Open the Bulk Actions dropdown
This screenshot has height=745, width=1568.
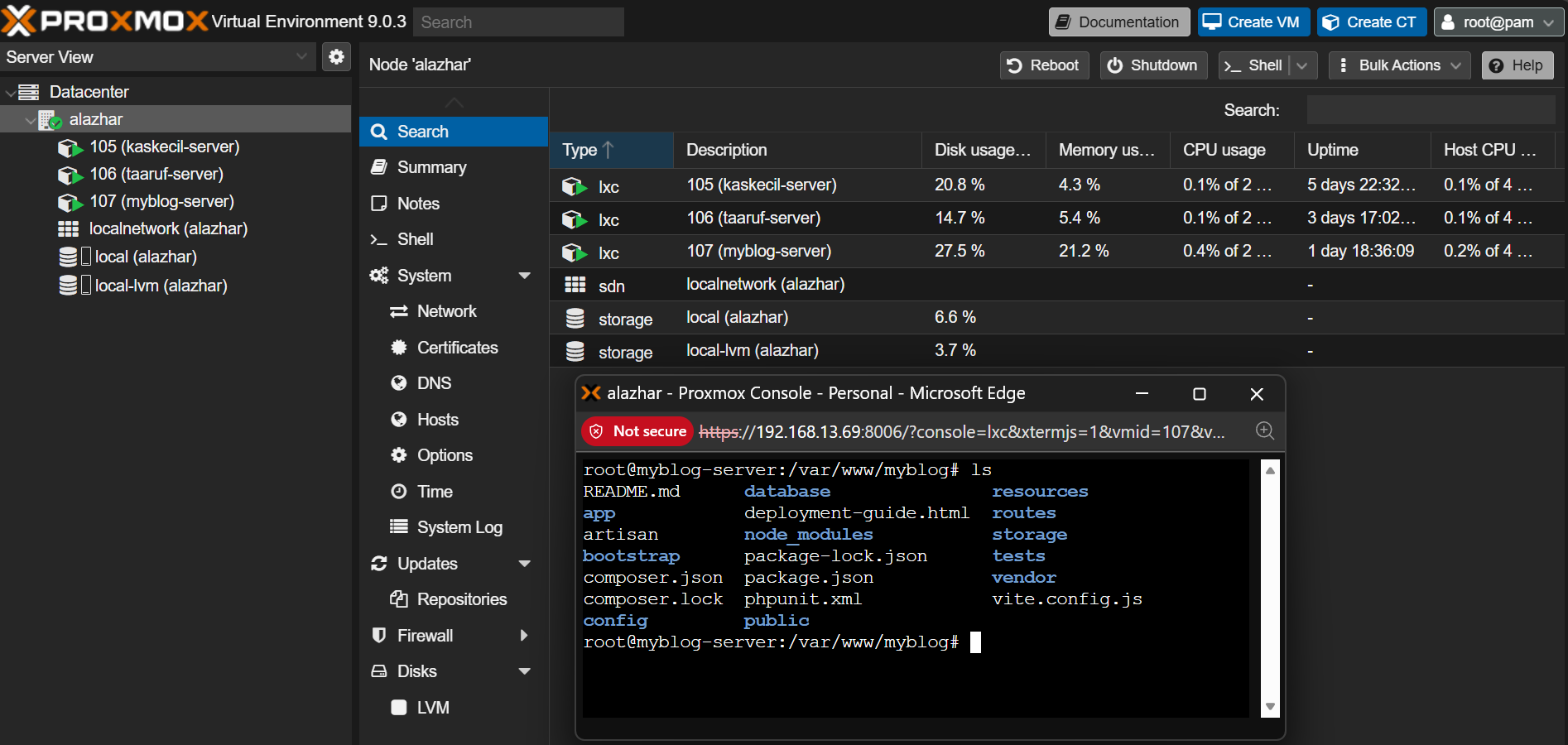[1399, 65]
